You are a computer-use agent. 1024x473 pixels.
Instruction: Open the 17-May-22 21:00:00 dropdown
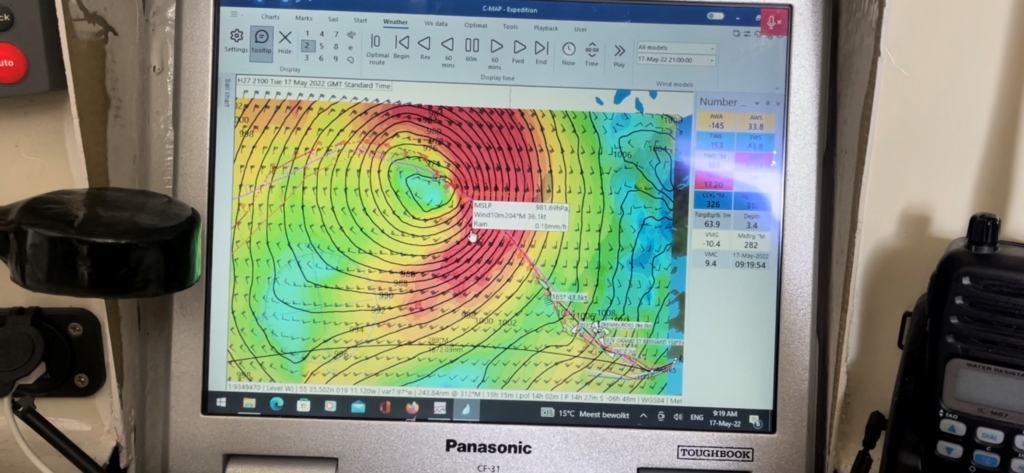click(676, 59)
